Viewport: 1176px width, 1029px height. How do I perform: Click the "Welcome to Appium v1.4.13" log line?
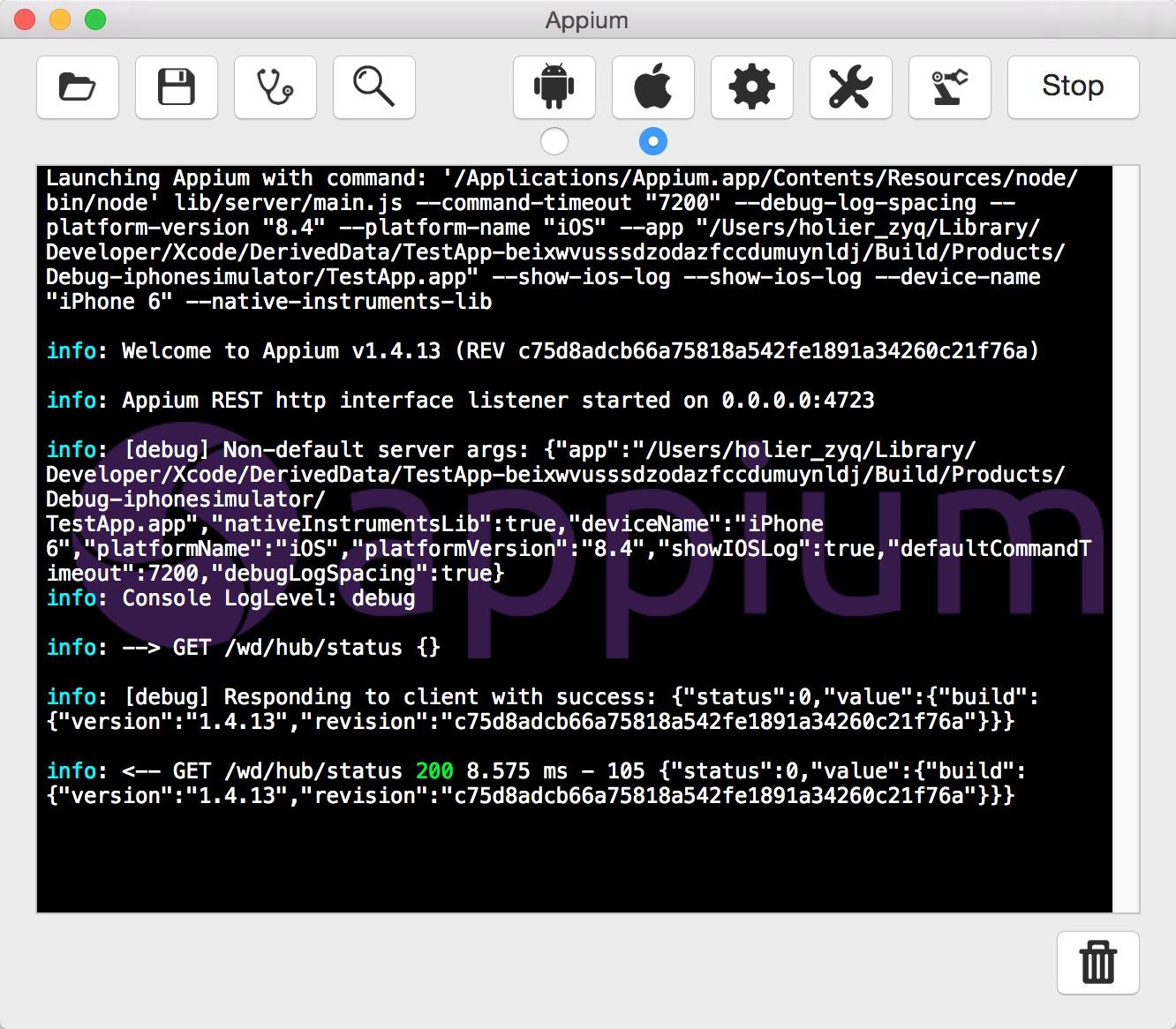[x=542, y=351]
